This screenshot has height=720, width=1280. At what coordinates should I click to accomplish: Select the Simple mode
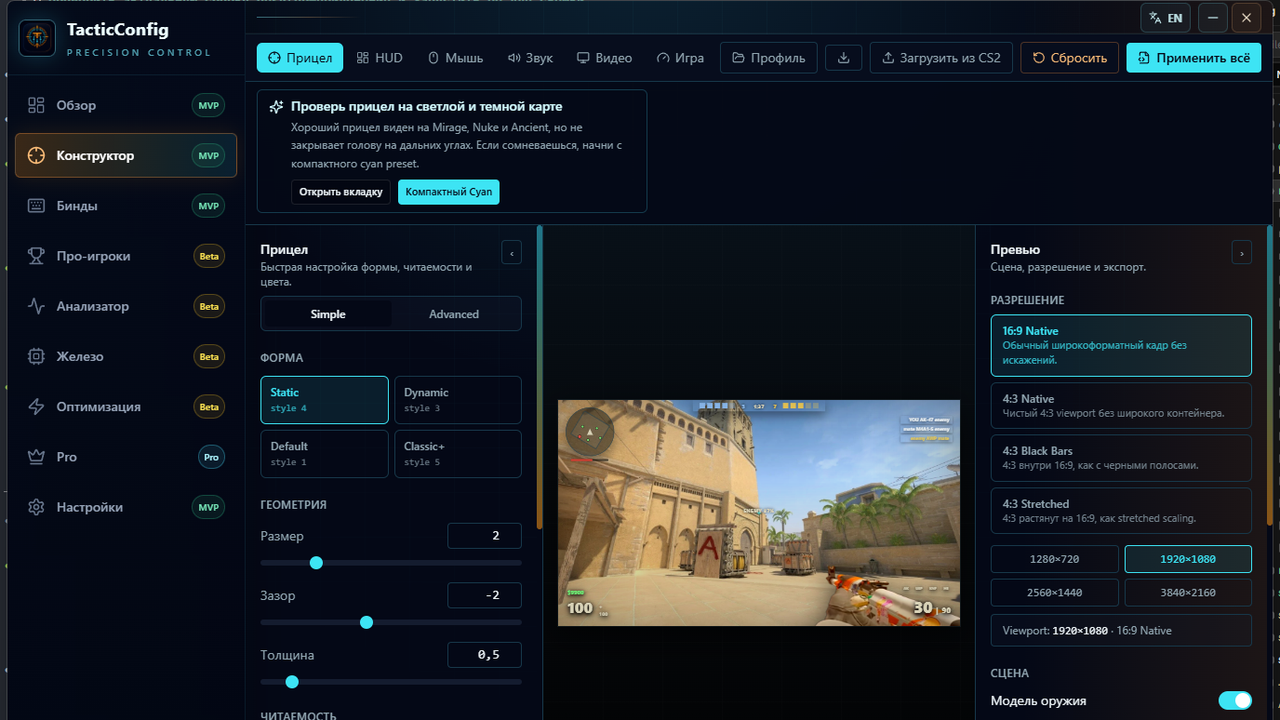tap(328, 314)
